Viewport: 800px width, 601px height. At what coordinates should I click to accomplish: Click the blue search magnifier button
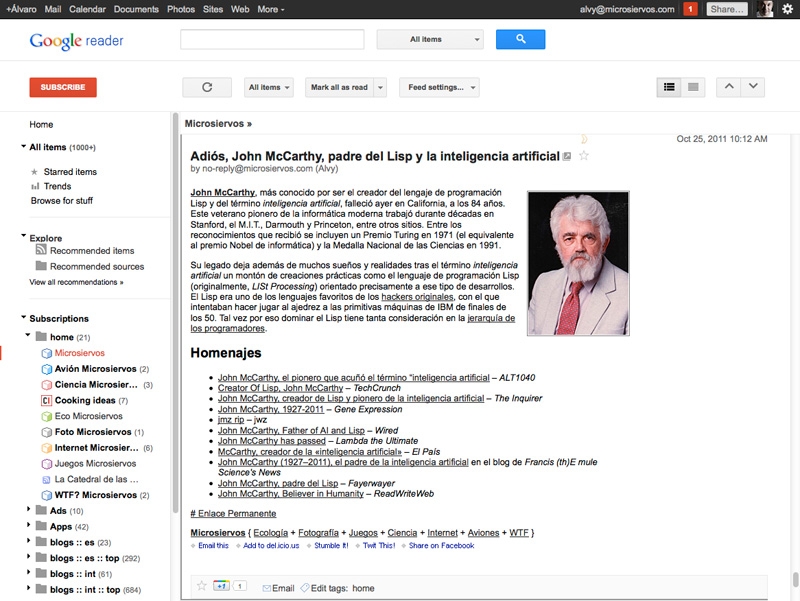click(521, 39)
